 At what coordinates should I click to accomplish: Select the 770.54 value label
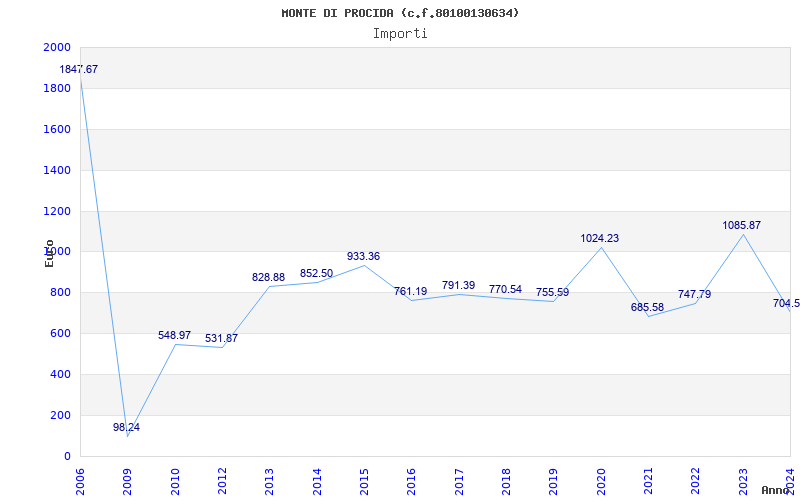pos(505,289)
